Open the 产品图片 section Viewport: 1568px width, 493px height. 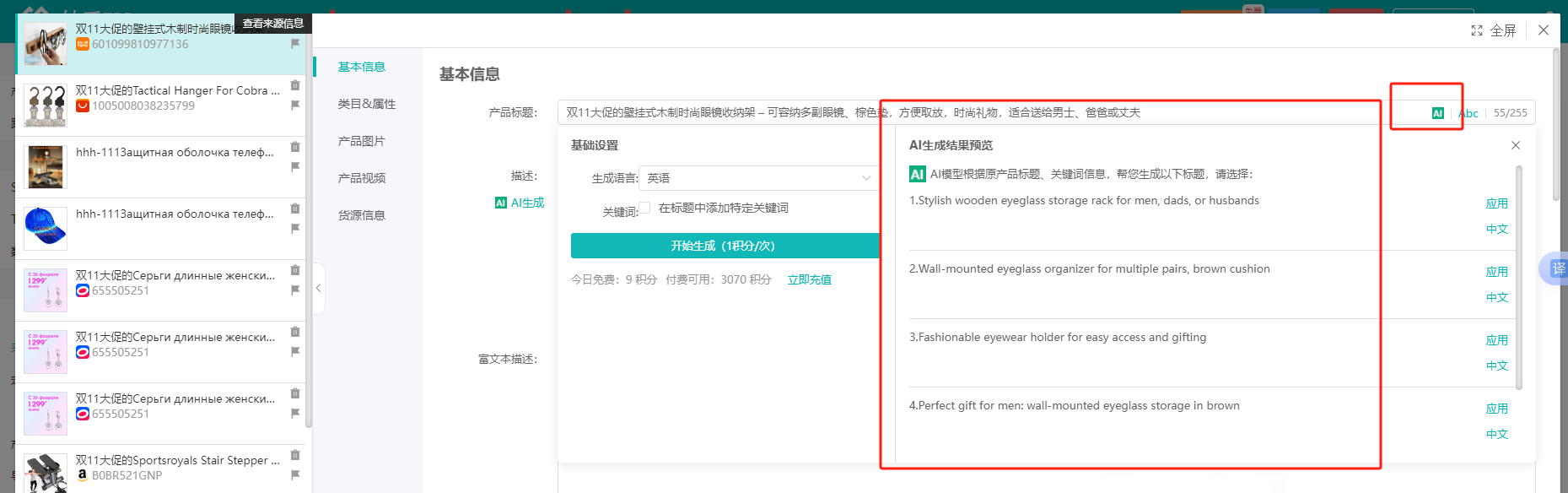pos(361,141)
